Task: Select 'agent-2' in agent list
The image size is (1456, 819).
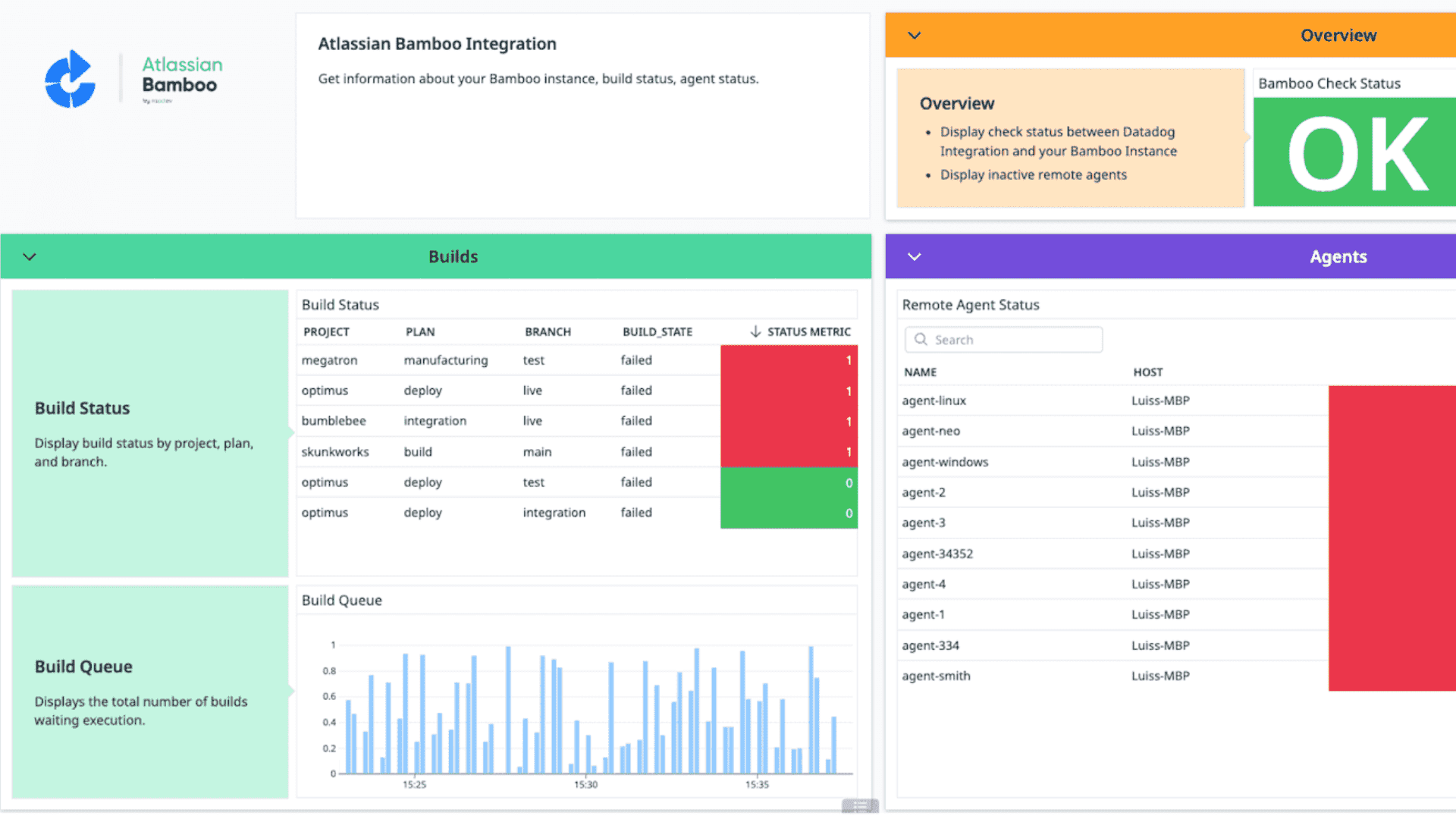Action: pyautogui.click(x=924, y=492)
